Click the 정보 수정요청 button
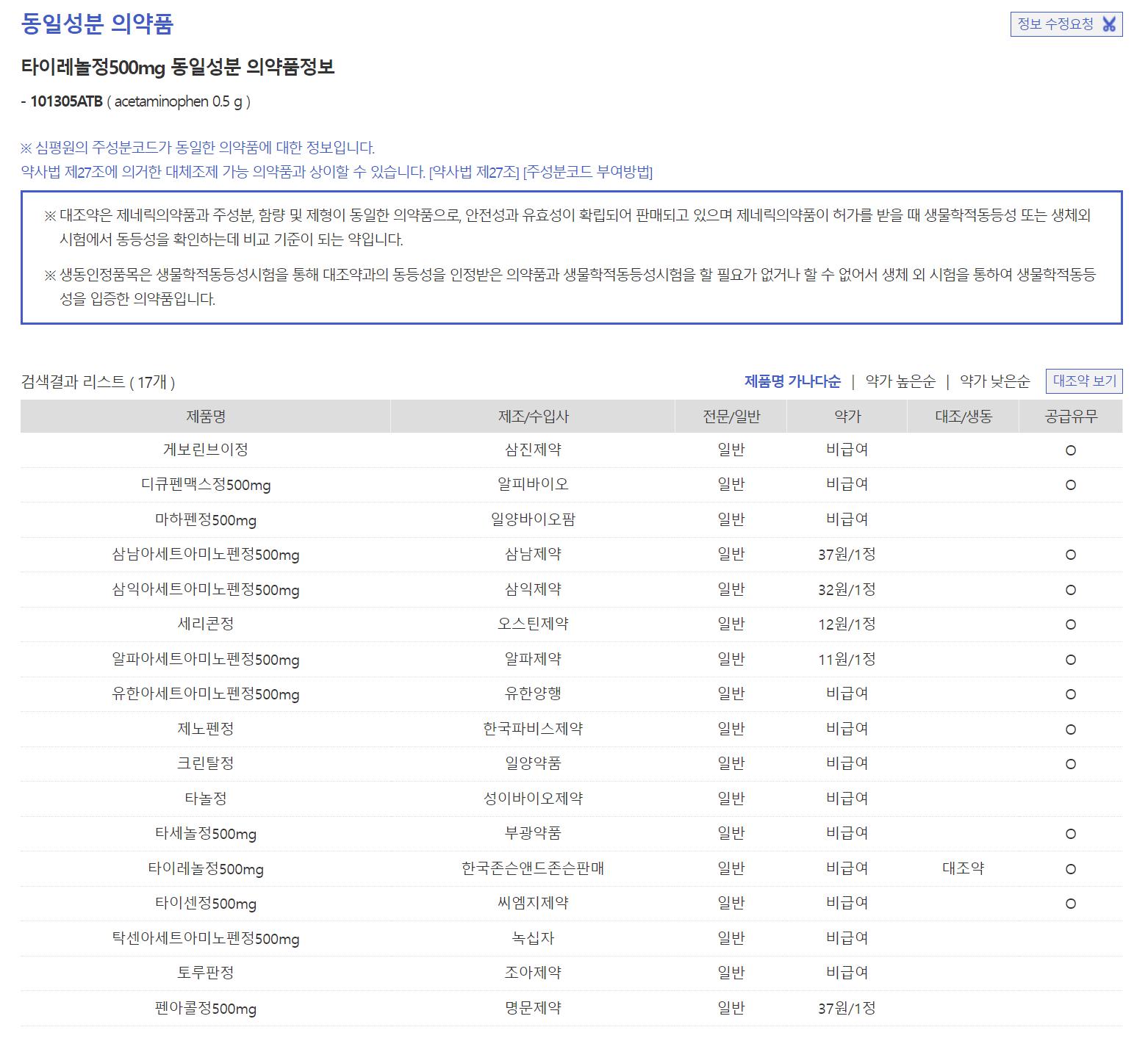Screen dimensions: 1148x1041 pos(1066,24)
